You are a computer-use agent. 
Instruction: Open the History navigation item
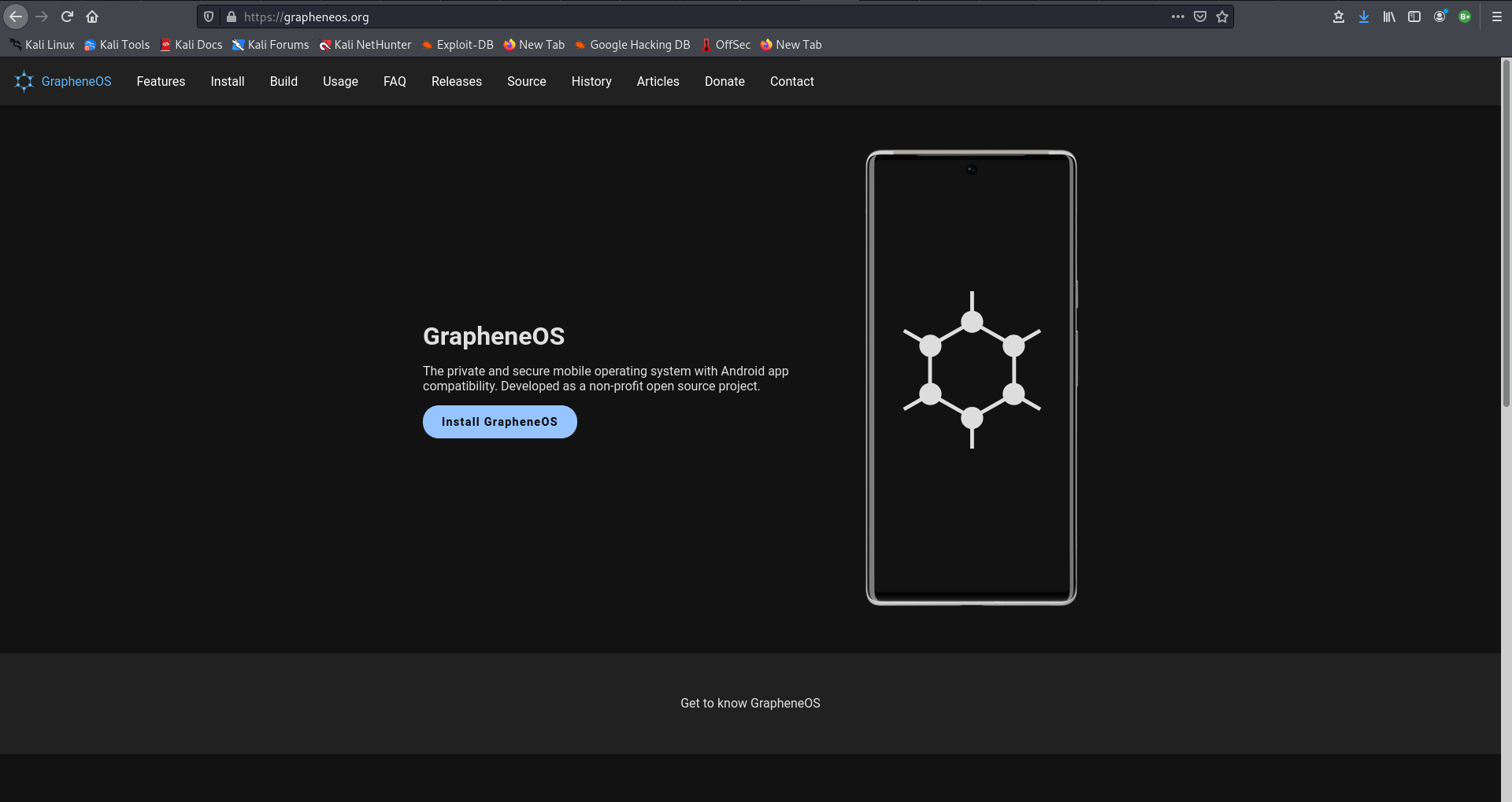pos(591,81)
